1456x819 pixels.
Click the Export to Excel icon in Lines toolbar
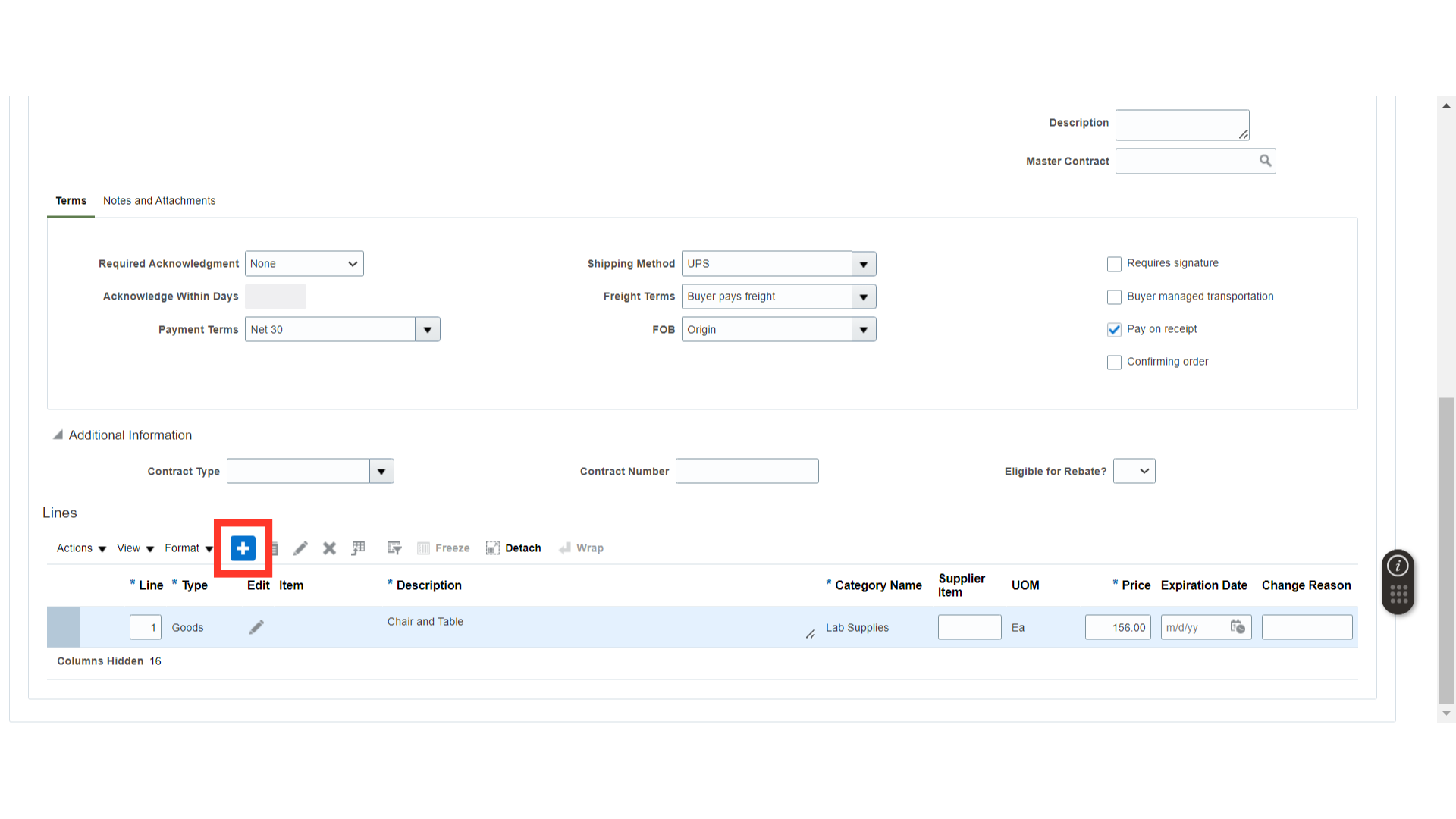click(358, 548)
